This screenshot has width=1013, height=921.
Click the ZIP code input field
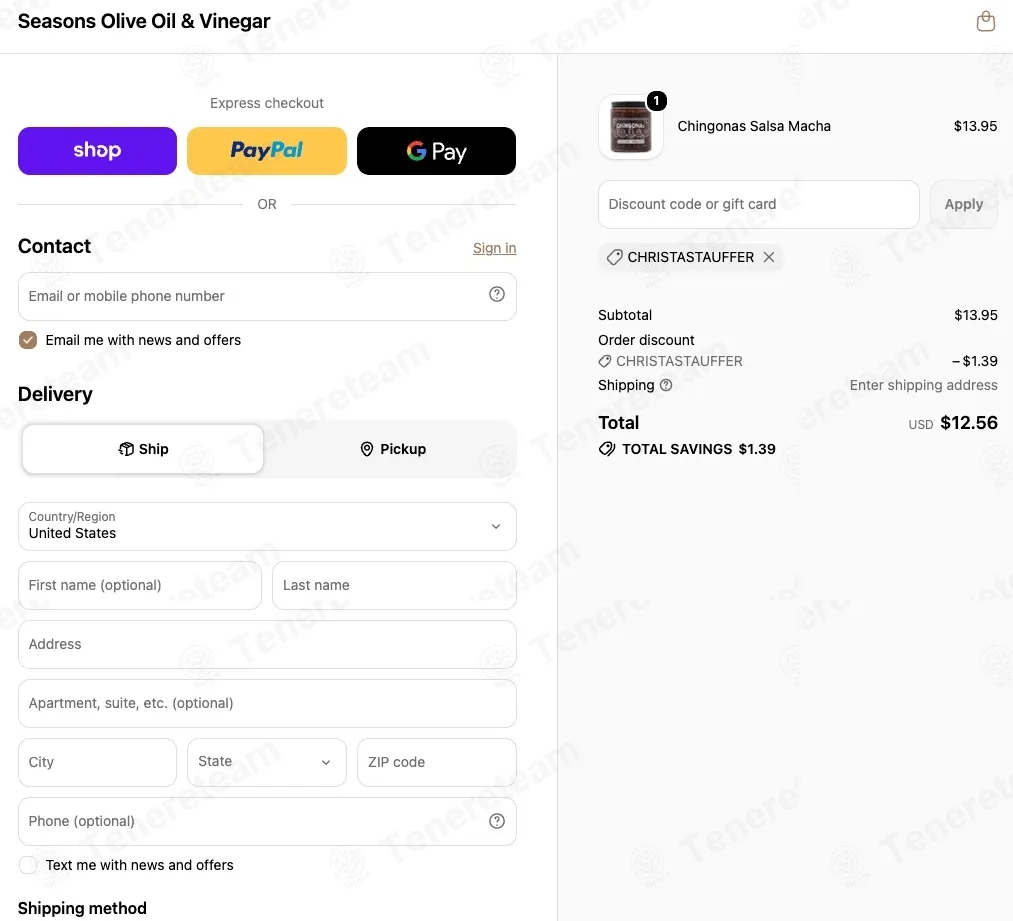436,762
